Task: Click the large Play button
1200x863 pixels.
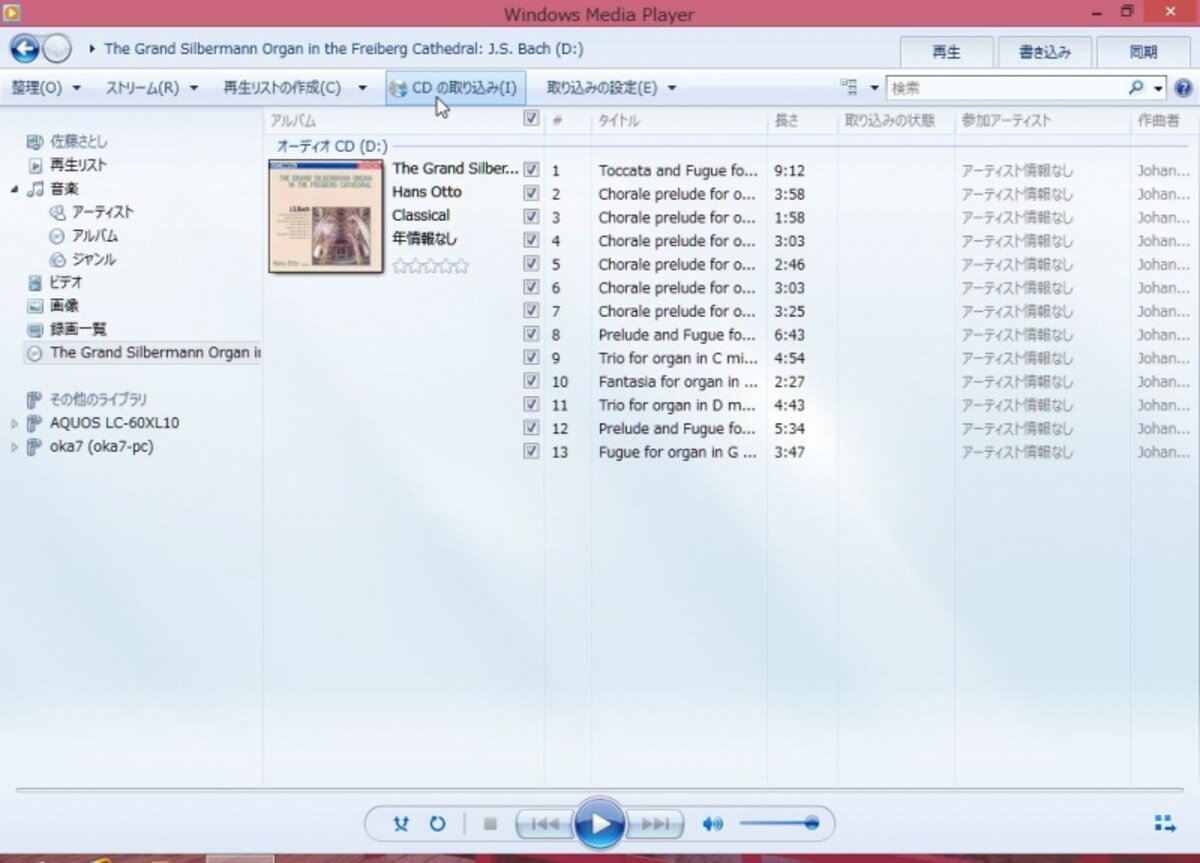Action: coord(600,824)
